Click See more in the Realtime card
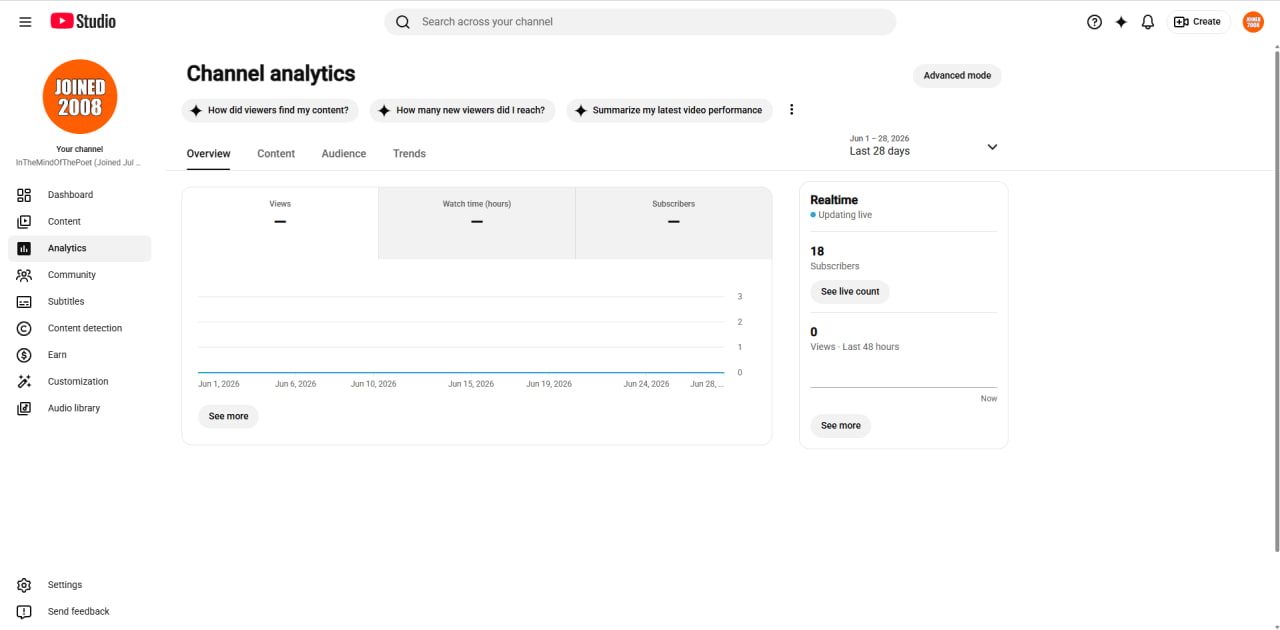 (x=841, y=426)
